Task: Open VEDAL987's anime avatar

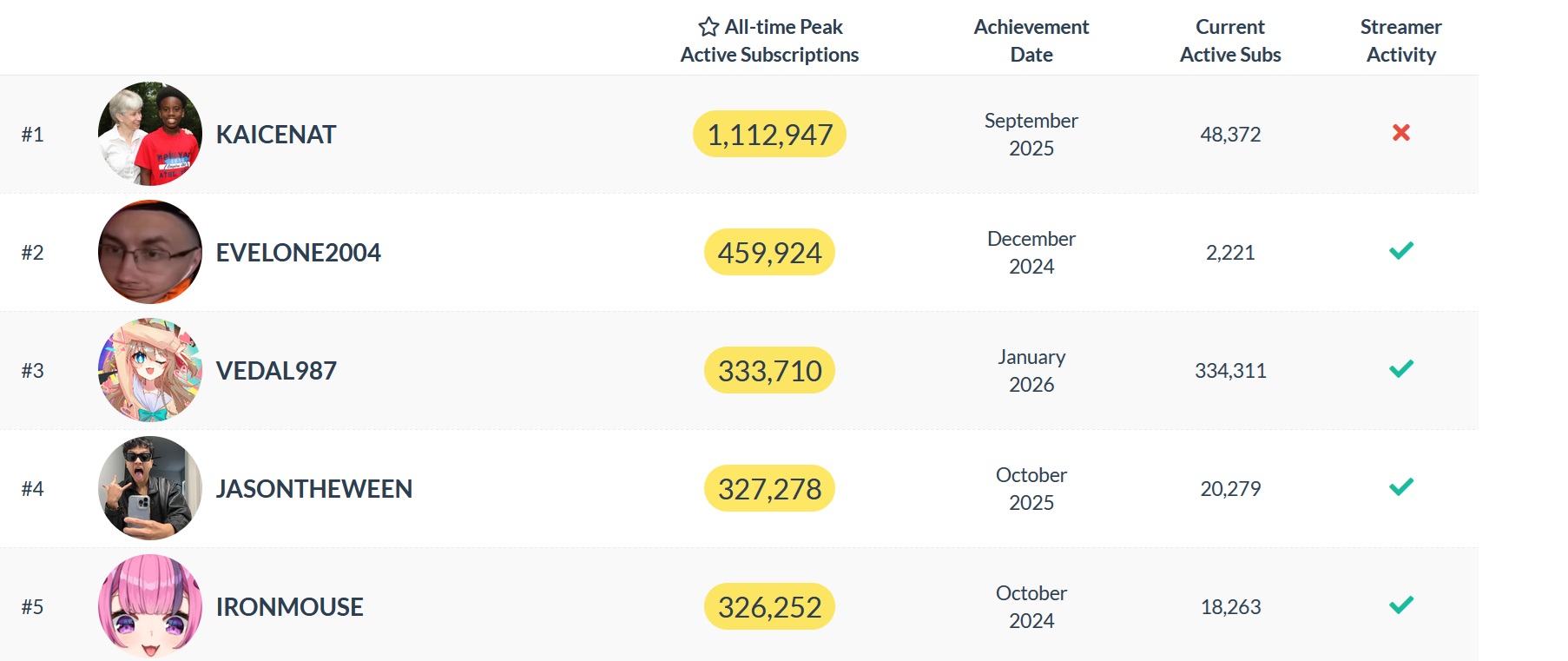Action: 150,370
